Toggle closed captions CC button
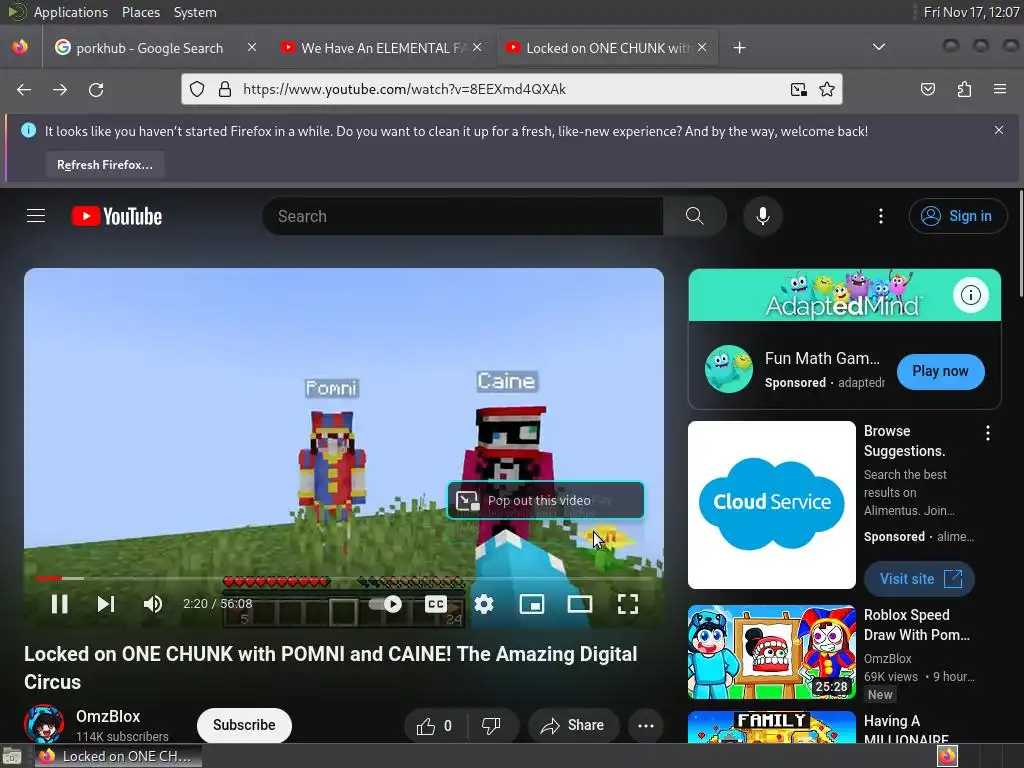The width and height of the screenshot is (1024, 768). click(x=436, y=604)
